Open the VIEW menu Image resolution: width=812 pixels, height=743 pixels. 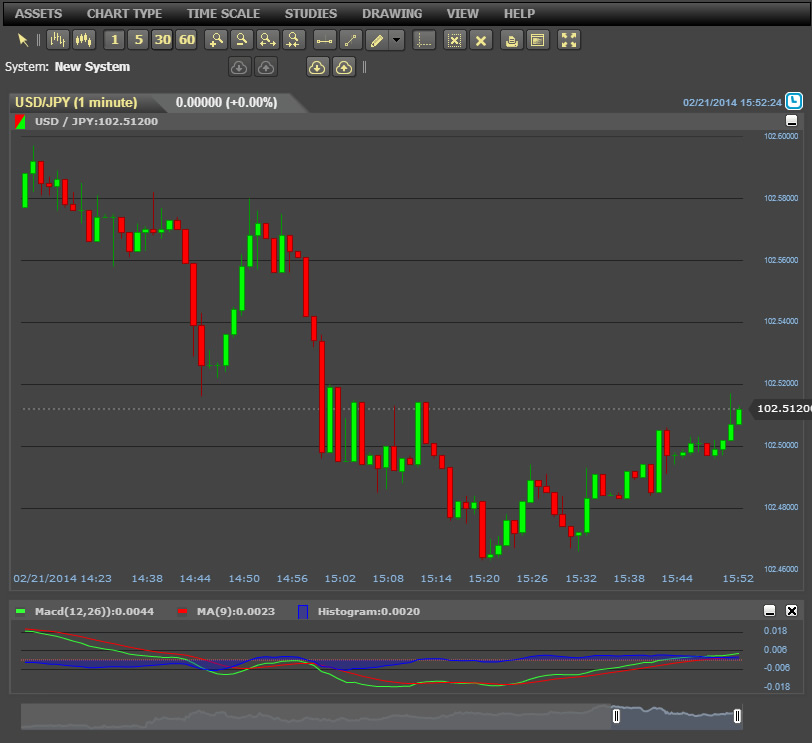tap(462, 14)
